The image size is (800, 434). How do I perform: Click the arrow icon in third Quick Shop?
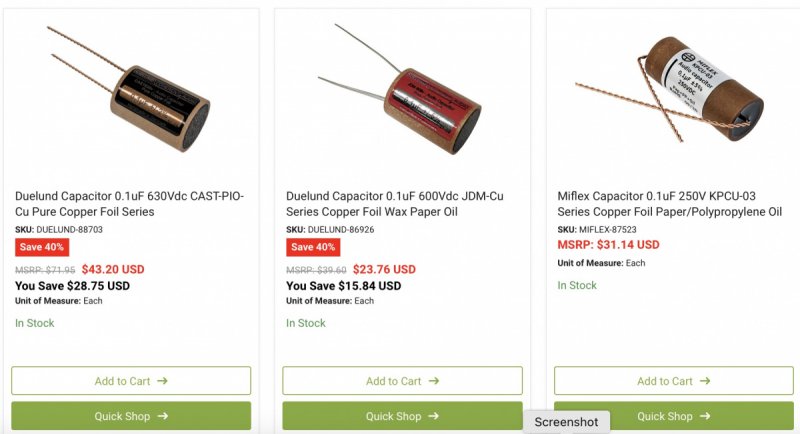pyautogui.click(x=705, y=416)
